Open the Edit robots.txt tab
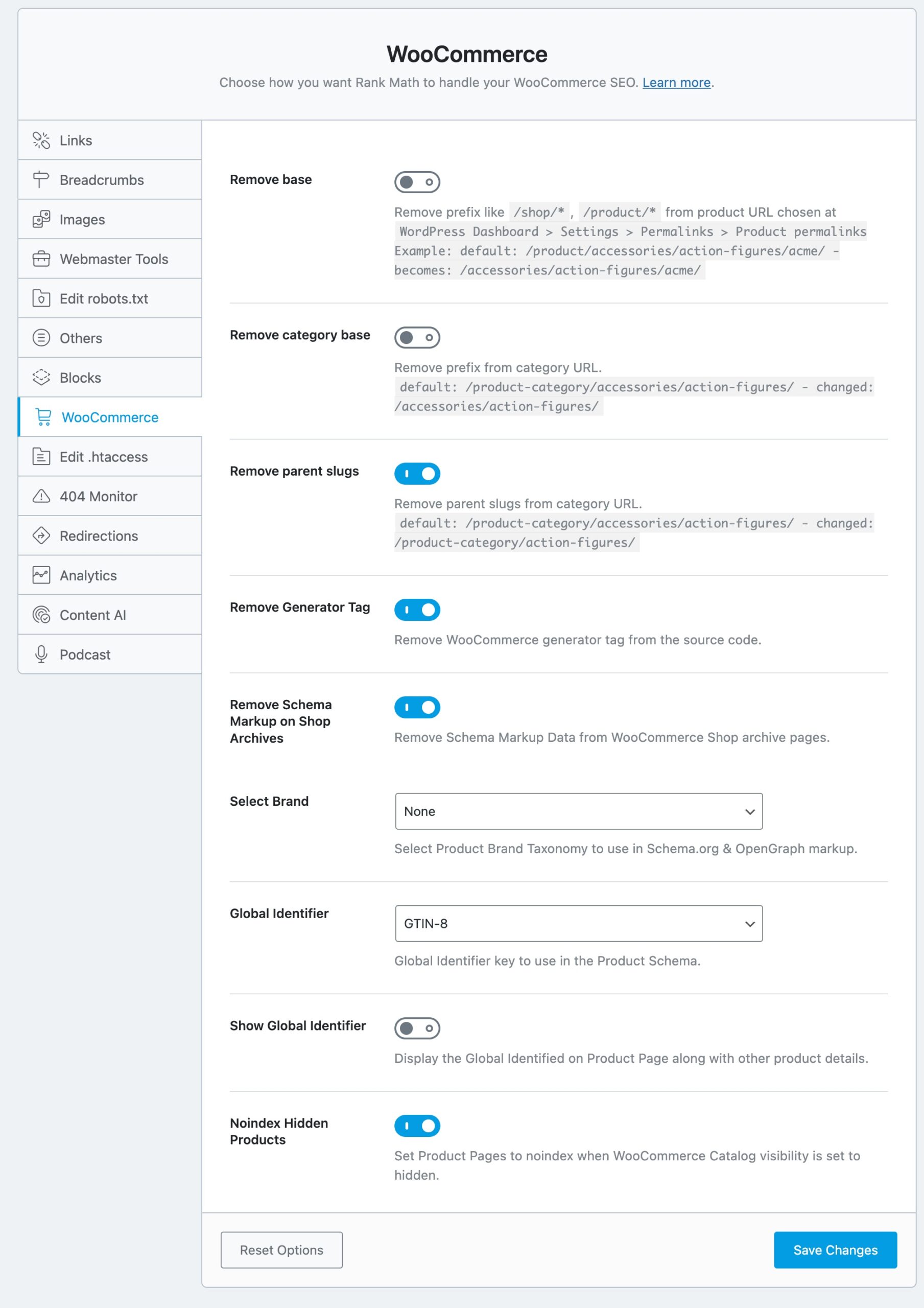The height and width of the screenshot is (1308, 924). [110, 298]
